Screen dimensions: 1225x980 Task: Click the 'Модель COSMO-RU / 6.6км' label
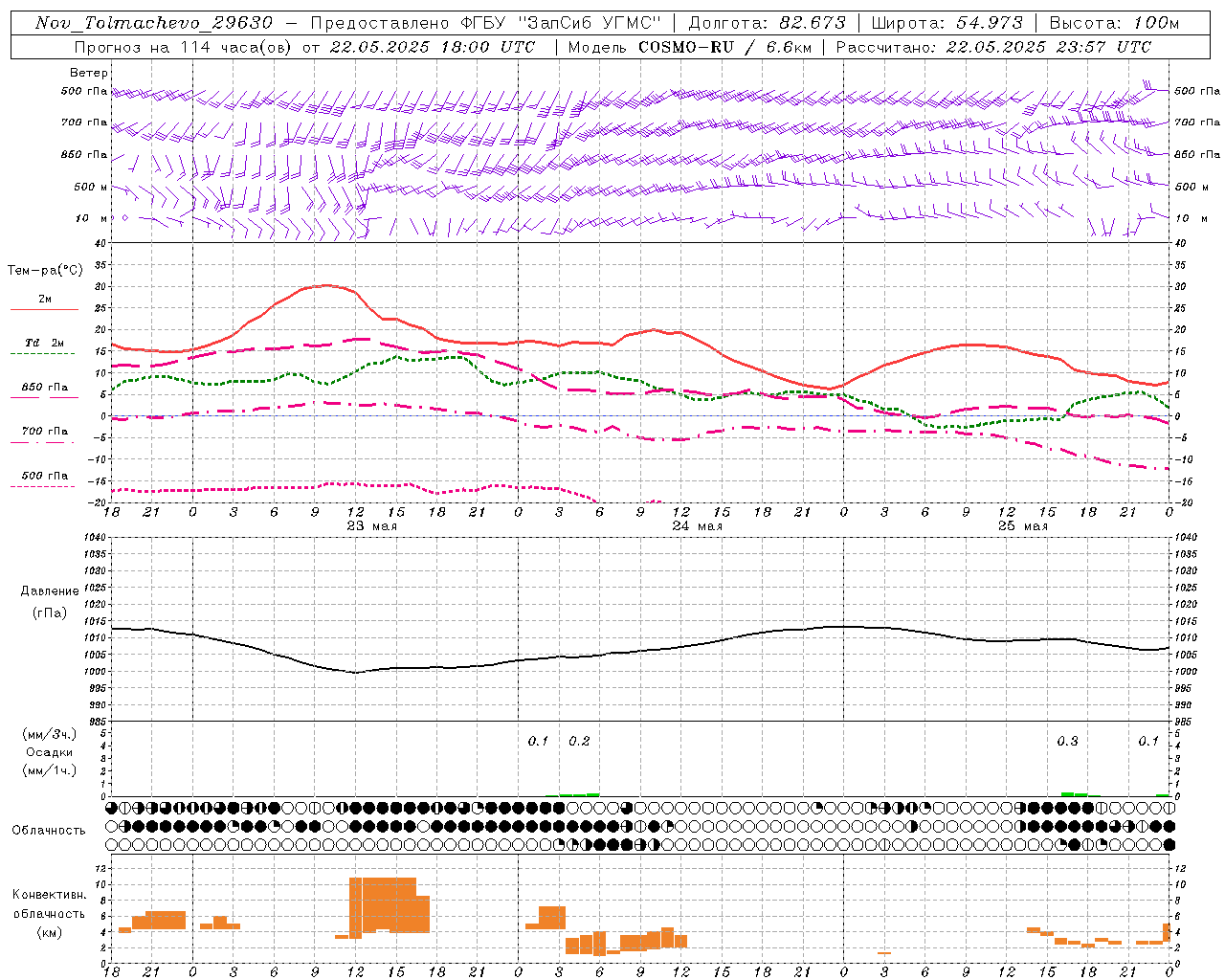689,47
